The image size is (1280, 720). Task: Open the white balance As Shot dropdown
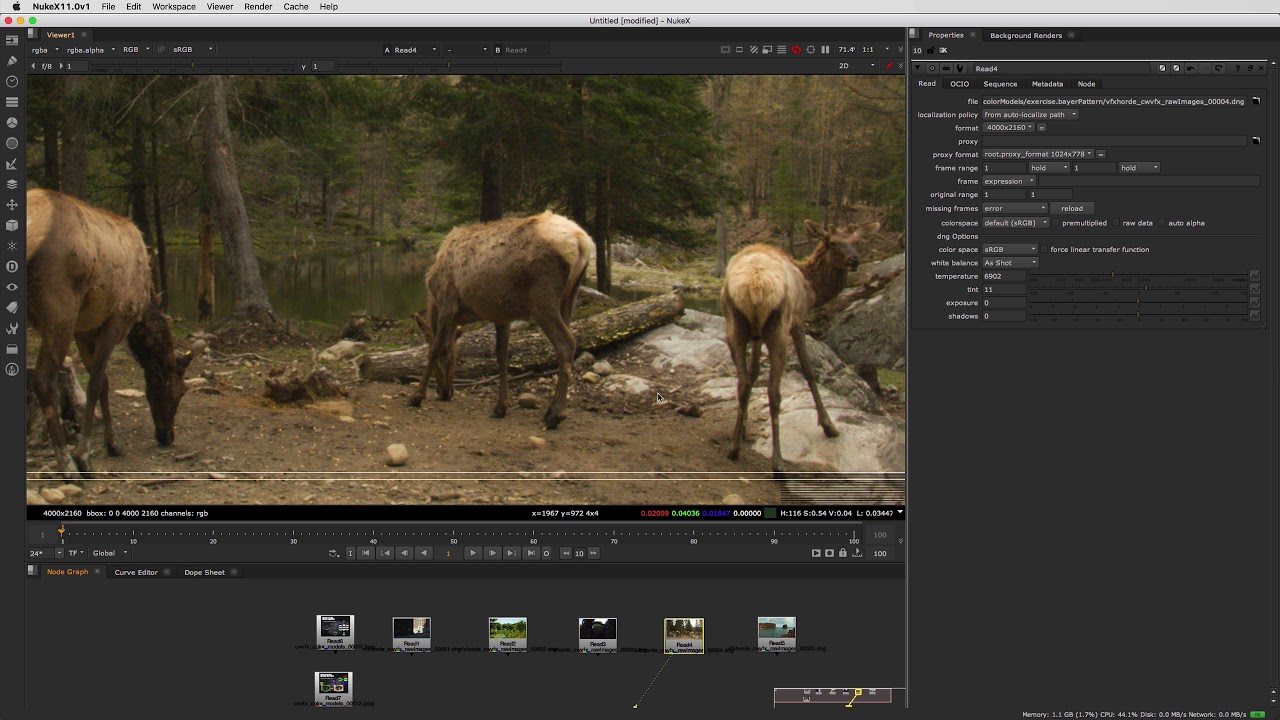[1011, 263]
